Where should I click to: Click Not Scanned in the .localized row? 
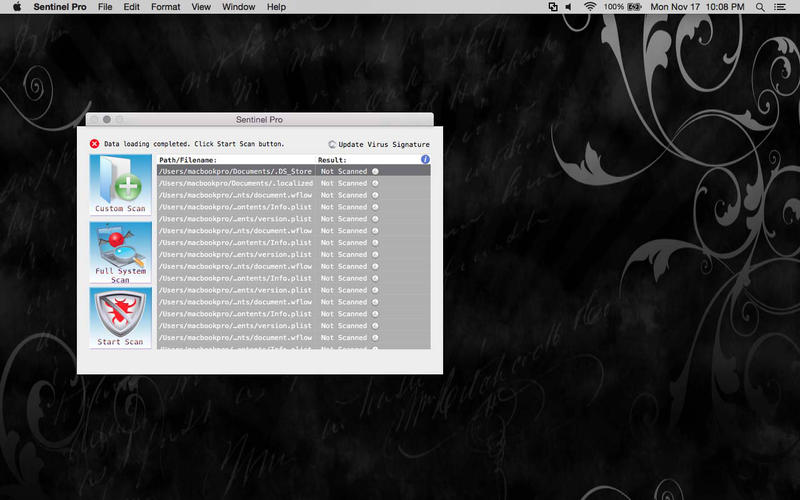tap(344, 183)
